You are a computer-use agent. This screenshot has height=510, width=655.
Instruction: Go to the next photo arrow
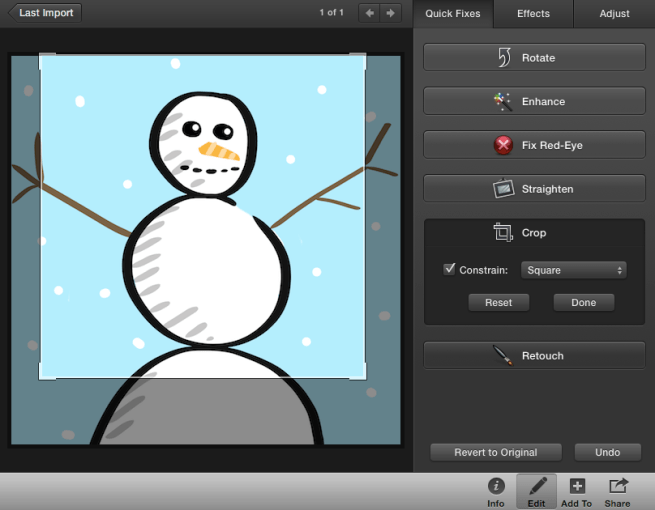392,13
